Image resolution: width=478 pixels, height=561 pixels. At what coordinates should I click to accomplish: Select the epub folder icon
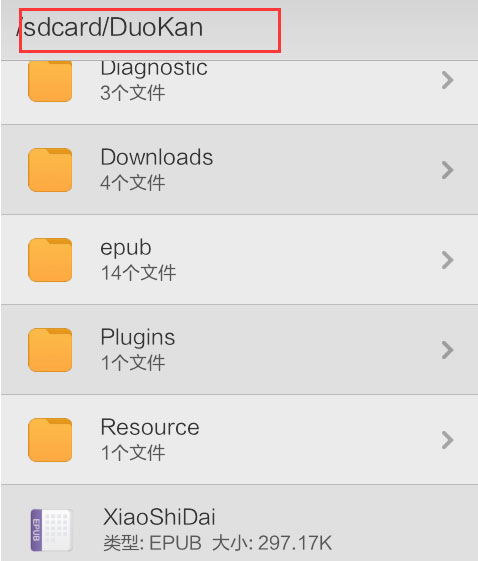pyautogui.click(x=50, y=260)
